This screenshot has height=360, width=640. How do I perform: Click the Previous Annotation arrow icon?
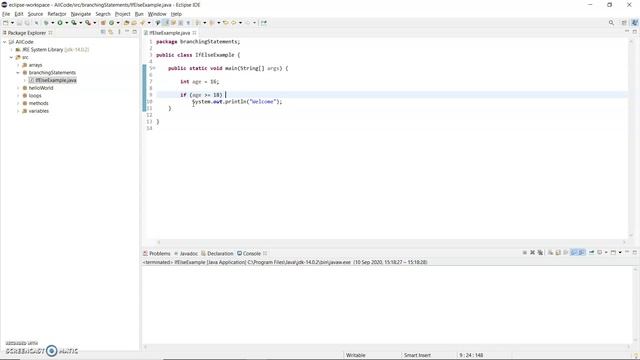click(x=212, y=23)
